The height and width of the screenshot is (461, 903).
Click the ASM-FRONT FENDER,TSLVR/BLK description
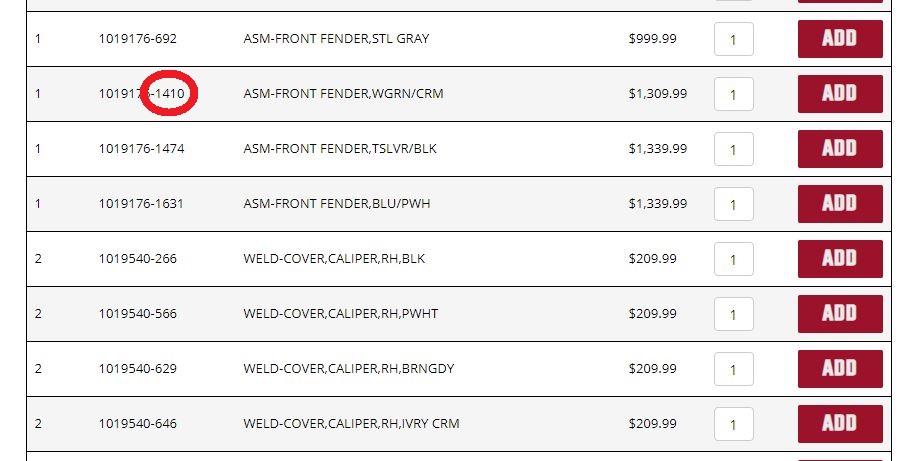tap(340, 149)
